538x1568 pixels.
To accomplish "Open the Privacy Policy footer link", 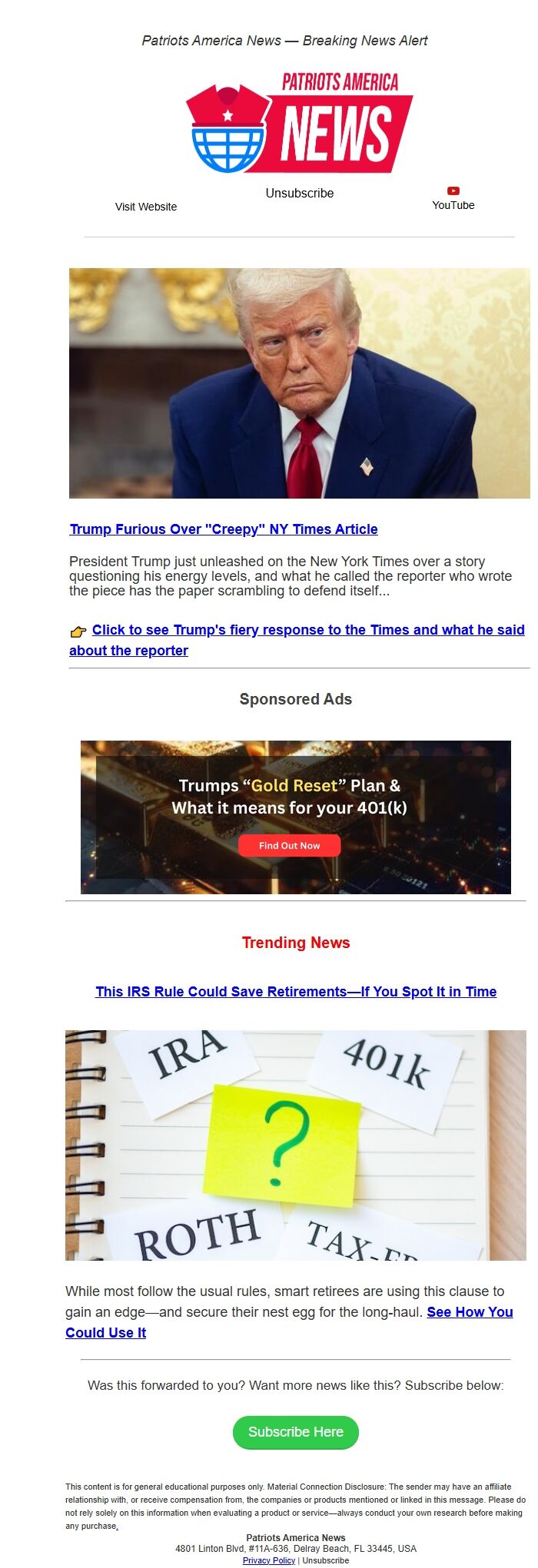I will click(x=269, y=1560).
